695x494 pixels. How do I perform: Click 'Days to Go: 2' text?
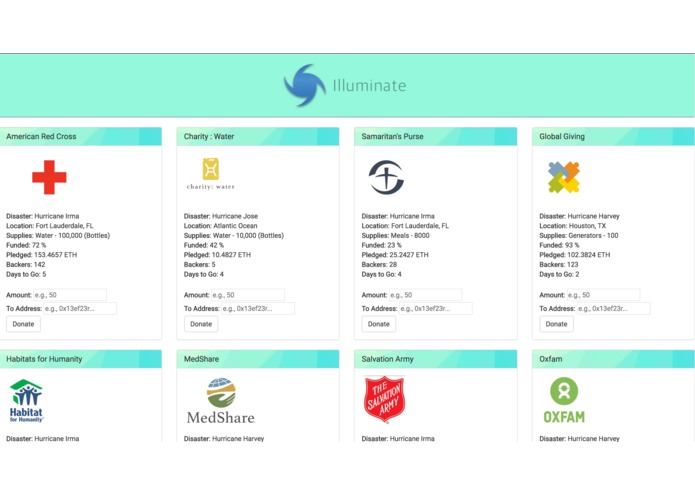click(559, 274)
